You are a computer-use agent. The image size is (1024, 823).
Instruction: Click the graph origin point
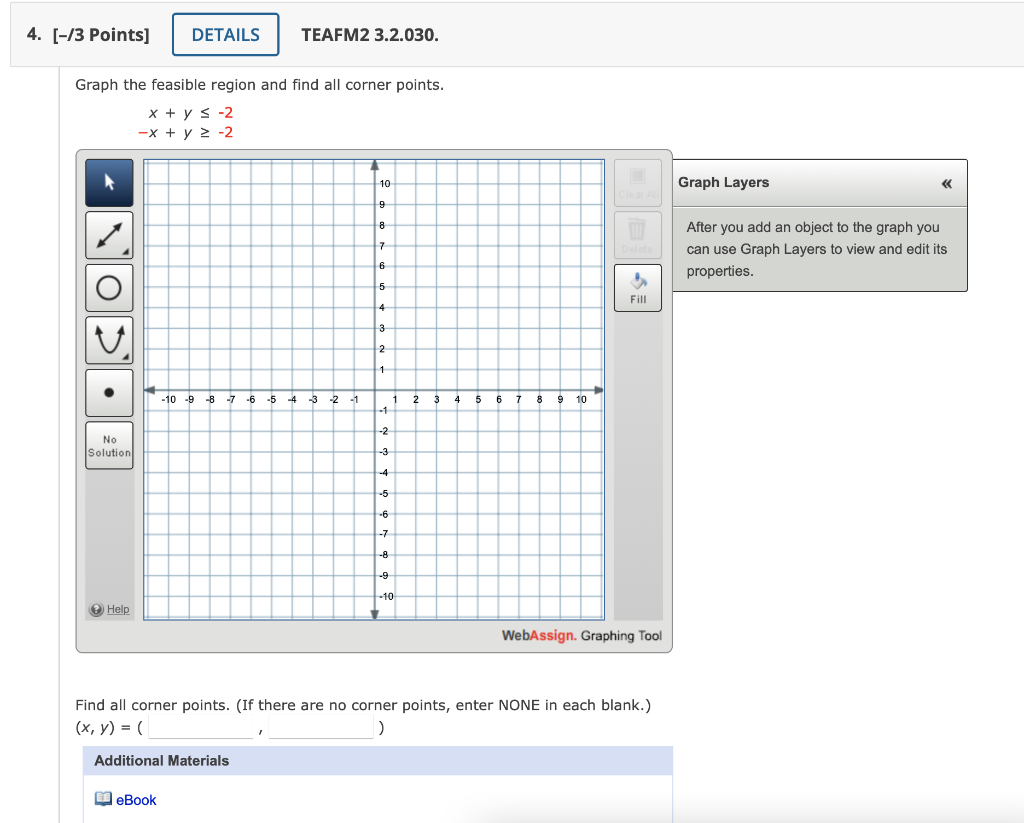pos(374,390)
